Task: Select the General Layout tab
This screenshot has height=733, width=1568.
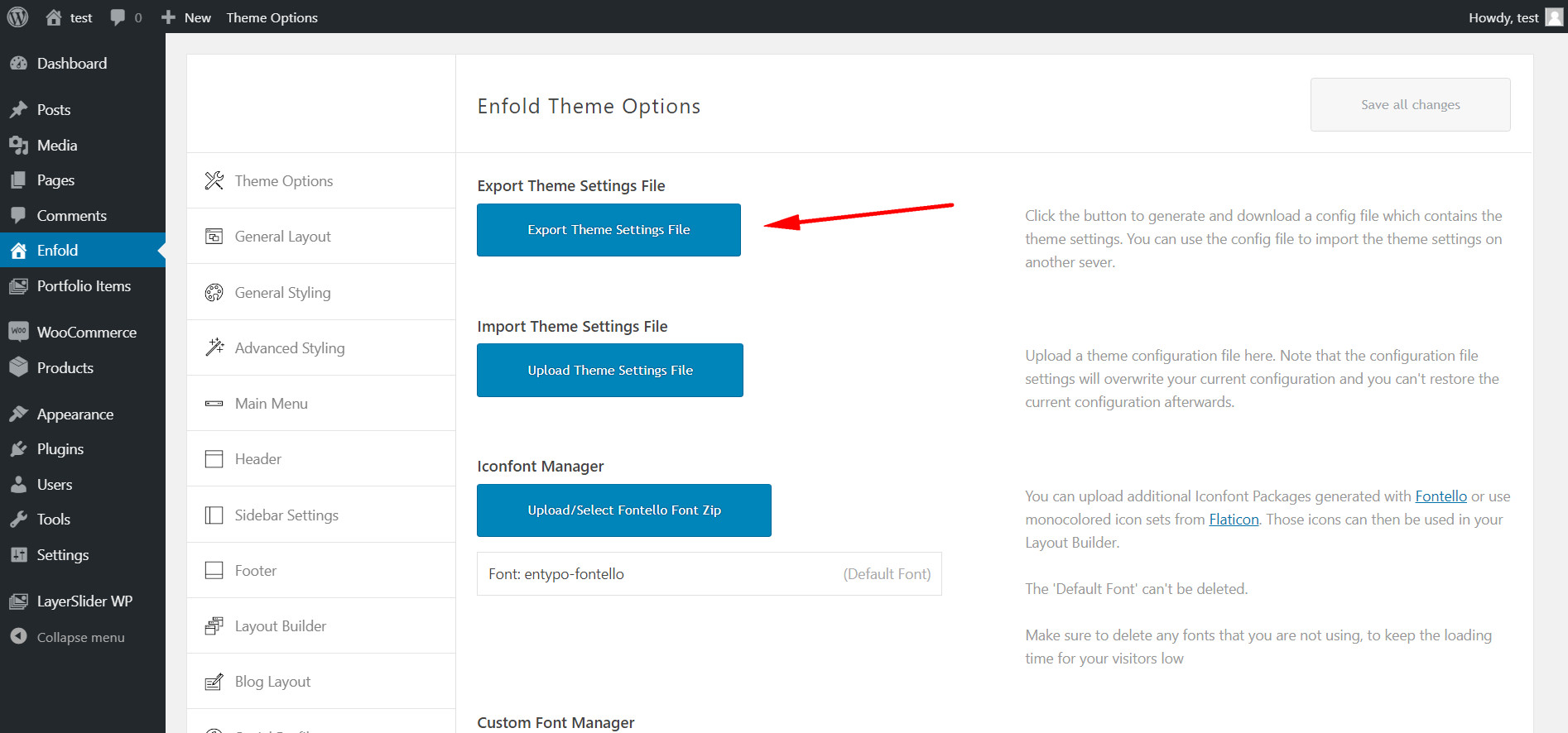Action: click(321, 237)
